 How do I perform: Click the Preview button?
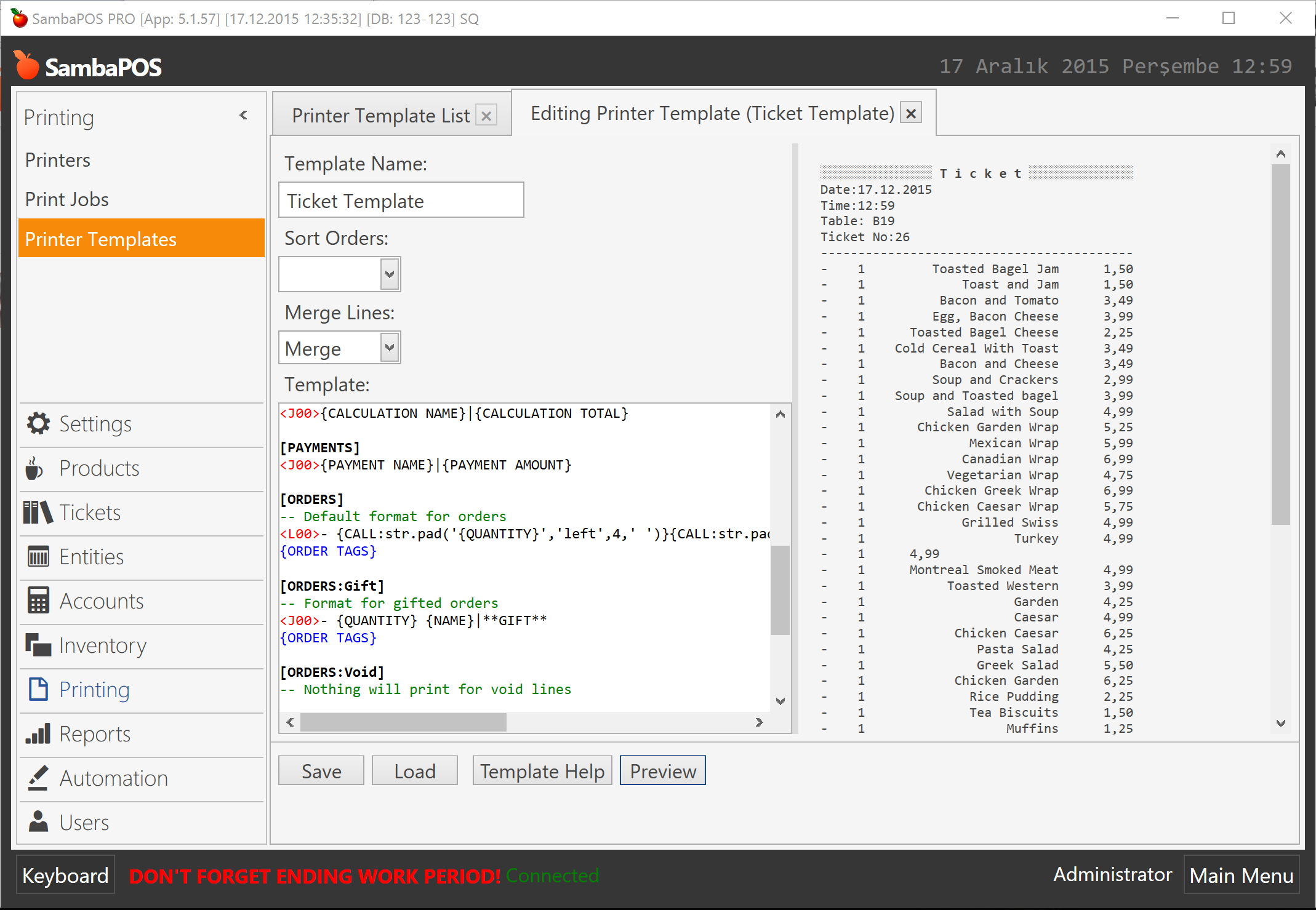[x=662, y=770]
